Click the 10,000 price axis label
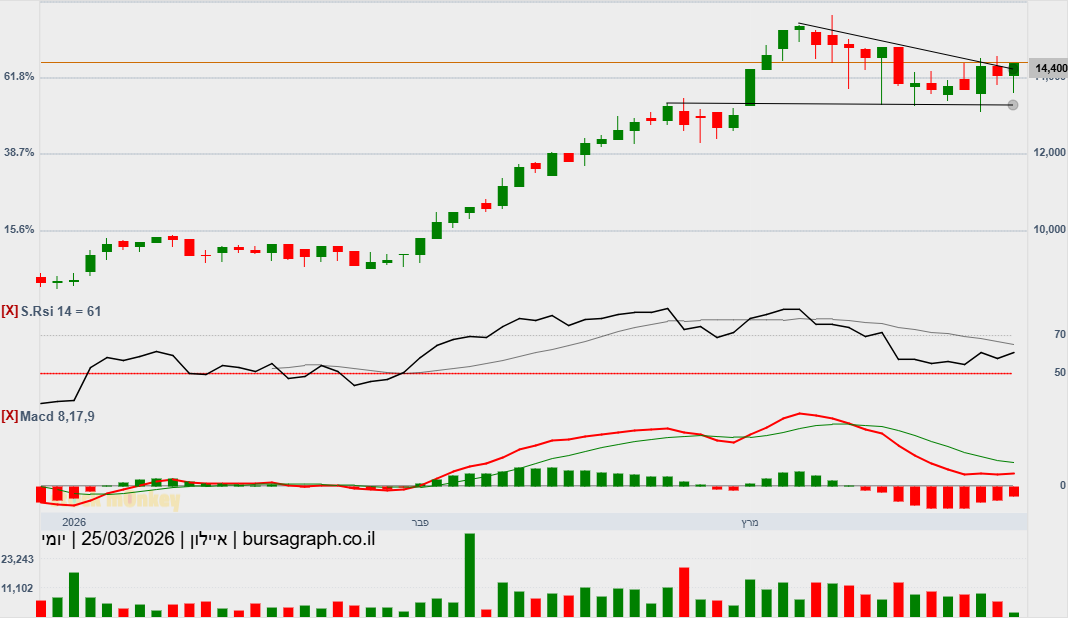1068x618 pixels. coord(1050,230)
